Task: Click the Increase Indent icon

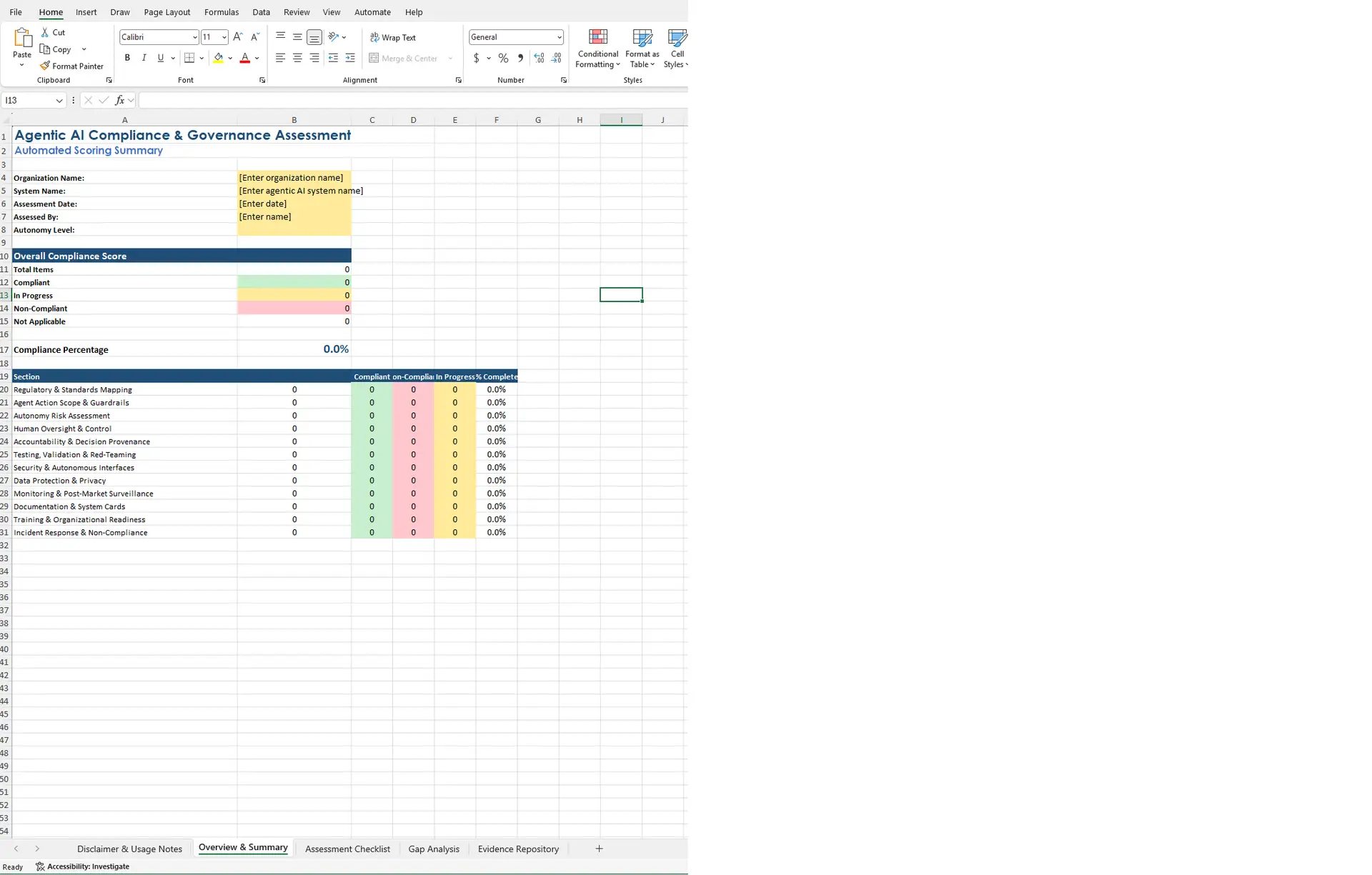Action: 350,59
